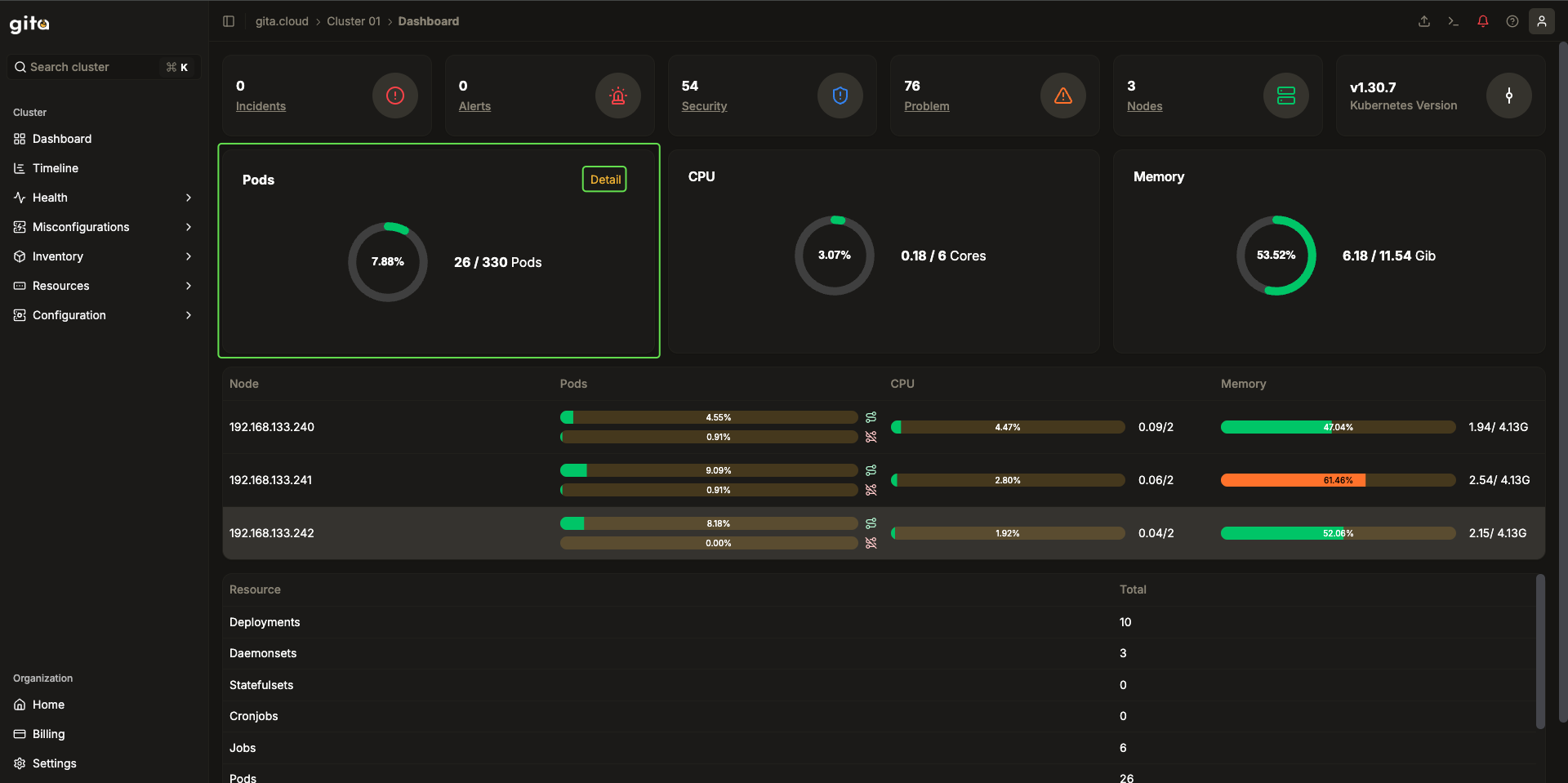Viewport: 1568px width, 783px height.
Task: Click unscheduled pods icon for node 192.168.133.242
Action: point(871,543)
